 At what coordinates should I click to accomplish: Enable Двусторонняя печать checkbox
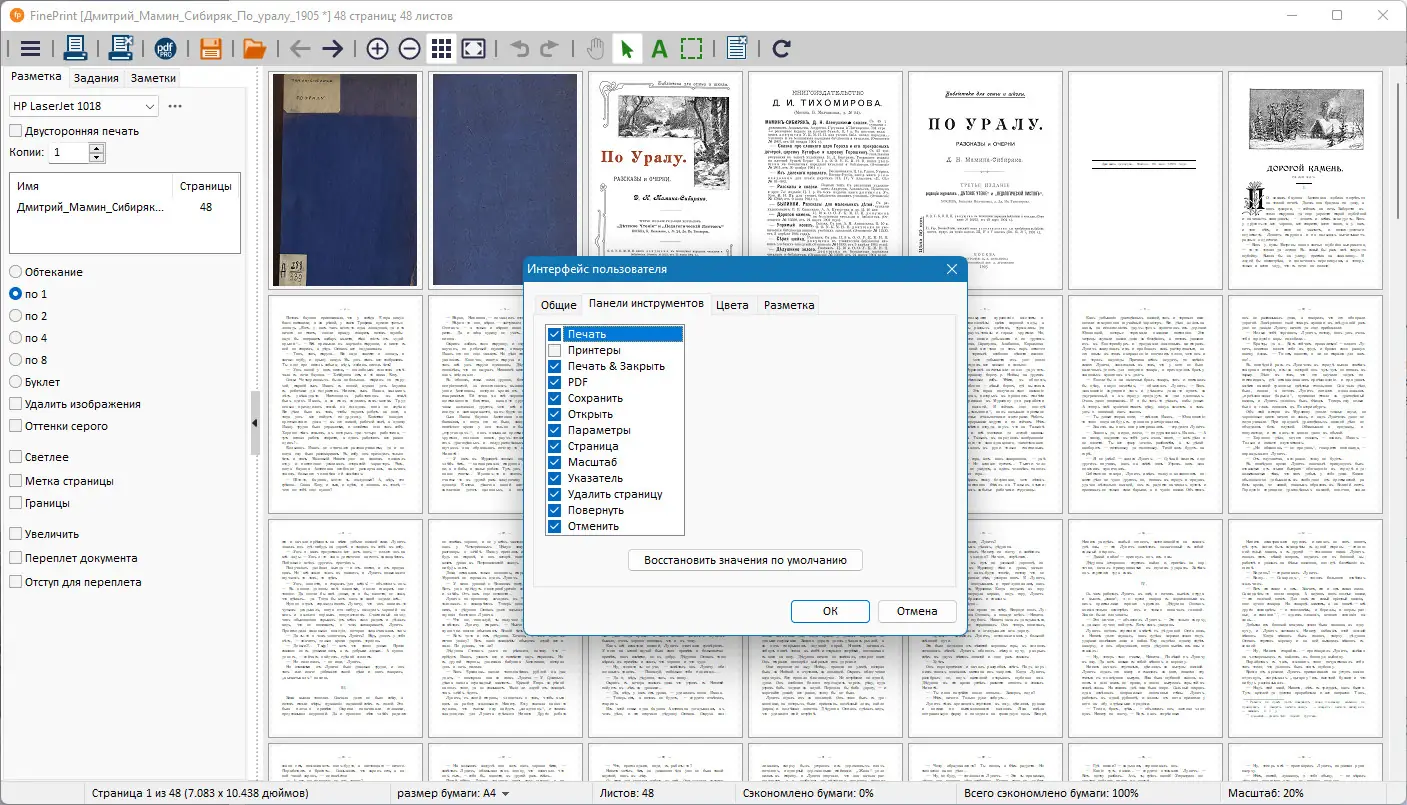pos(16,131)
